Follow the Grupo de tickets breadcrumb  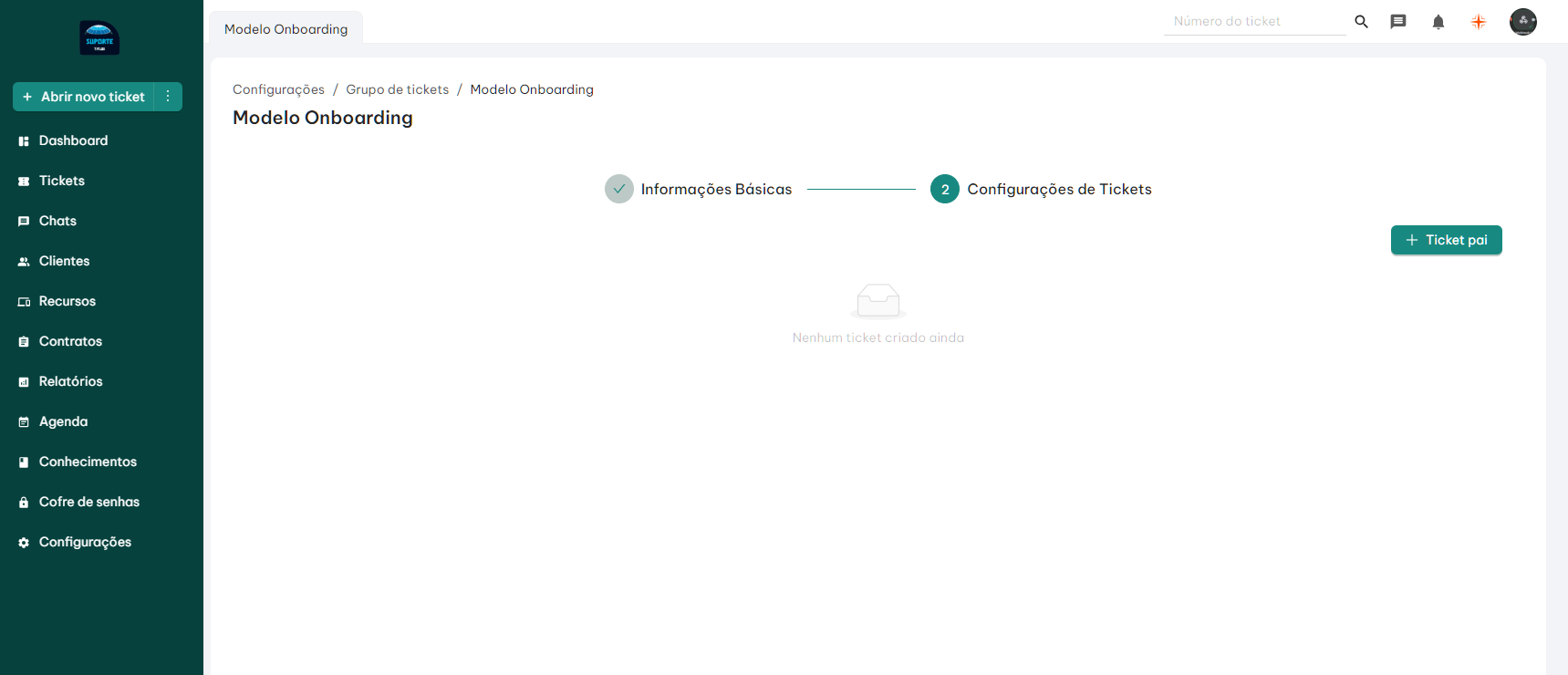(x=397, y=89)
